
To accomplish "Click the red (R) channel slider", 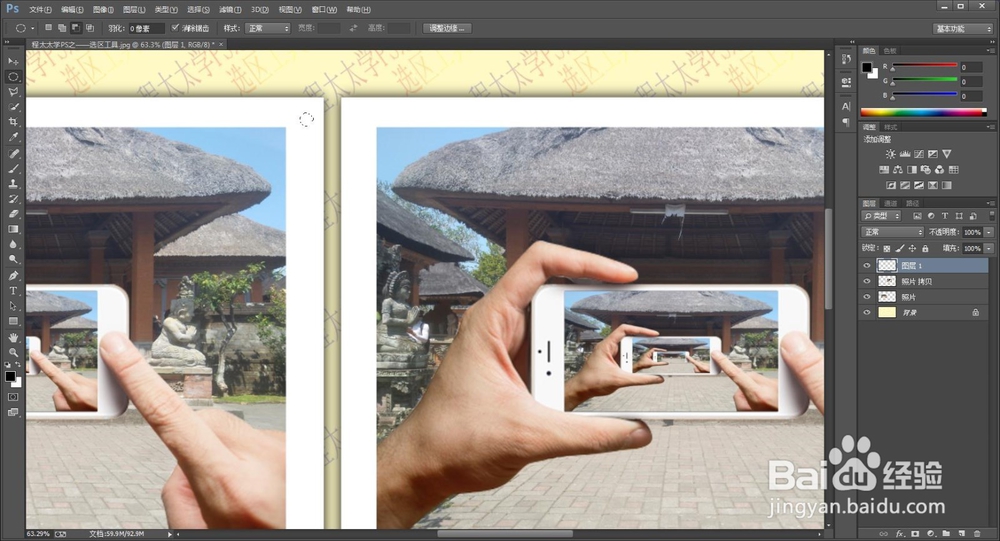I will point(925,66).
